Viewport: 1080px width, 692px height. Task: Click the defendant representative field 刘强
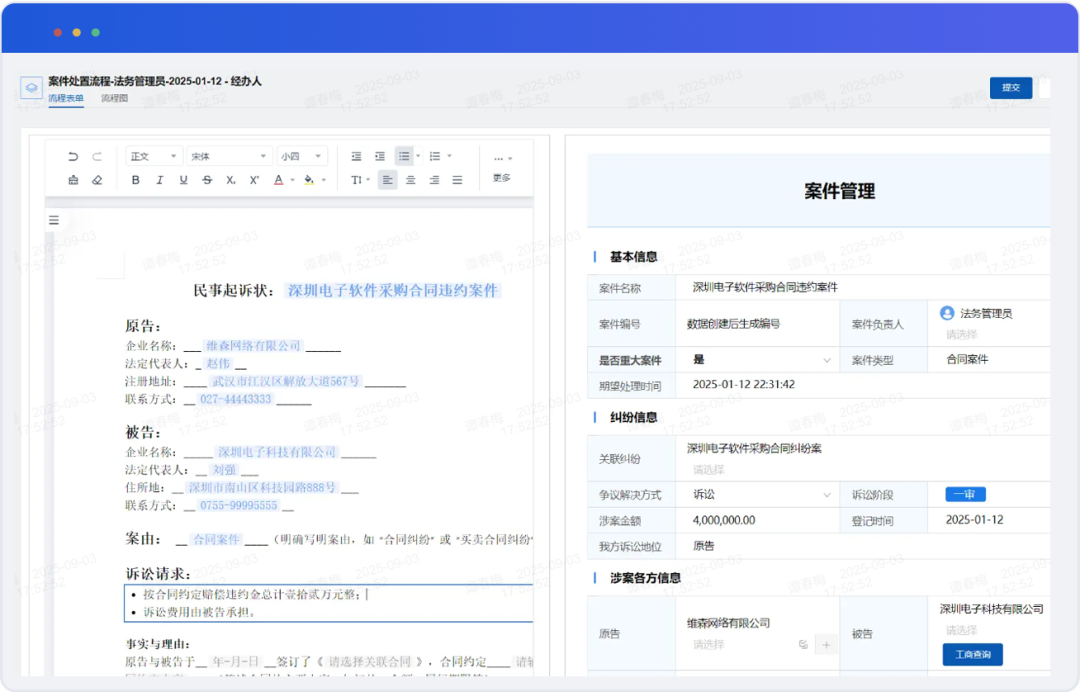coord(224,470)
